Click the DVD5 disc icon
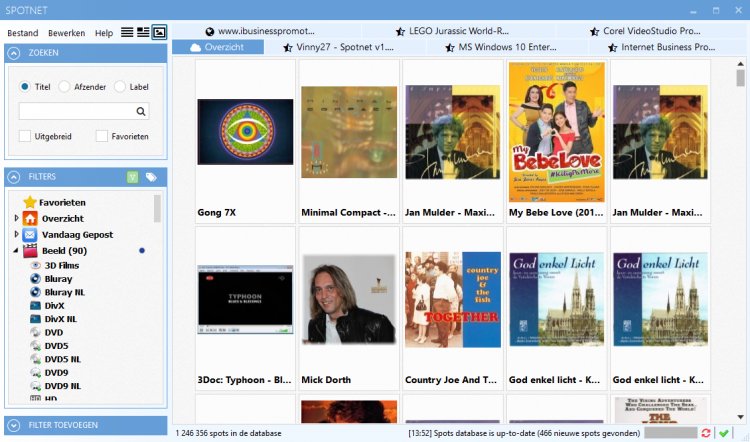 coord(35,345)
